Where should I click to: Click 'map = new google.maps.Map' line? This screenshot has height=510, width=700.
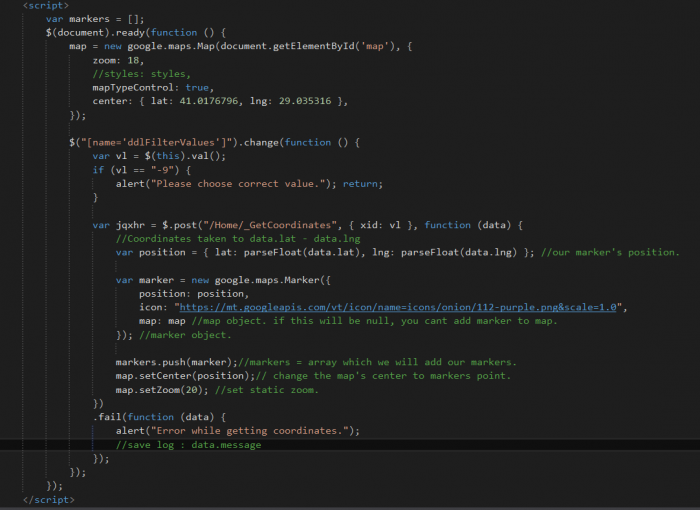click(x=241, y=46)
